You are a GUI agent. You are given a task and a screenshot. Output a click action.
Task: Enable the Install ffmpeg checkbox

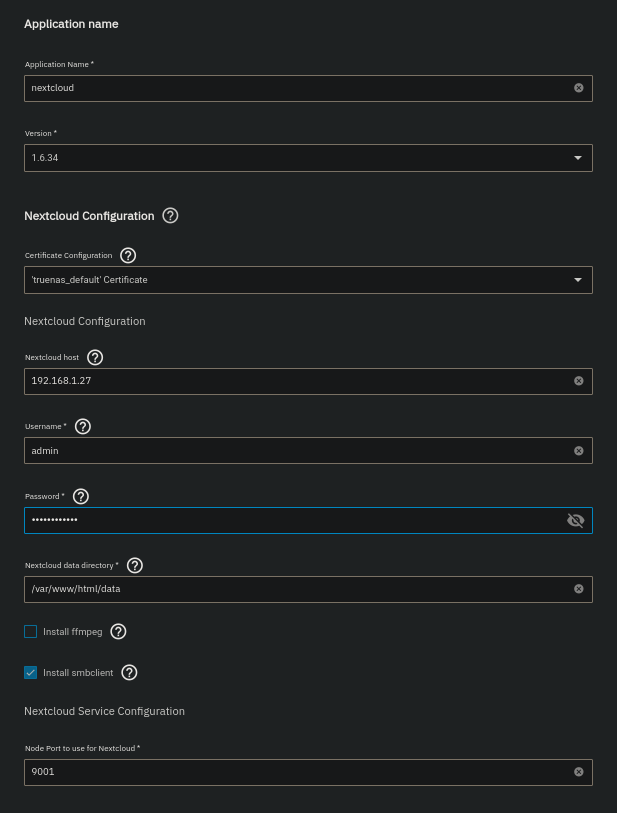[x=31, y=632]
